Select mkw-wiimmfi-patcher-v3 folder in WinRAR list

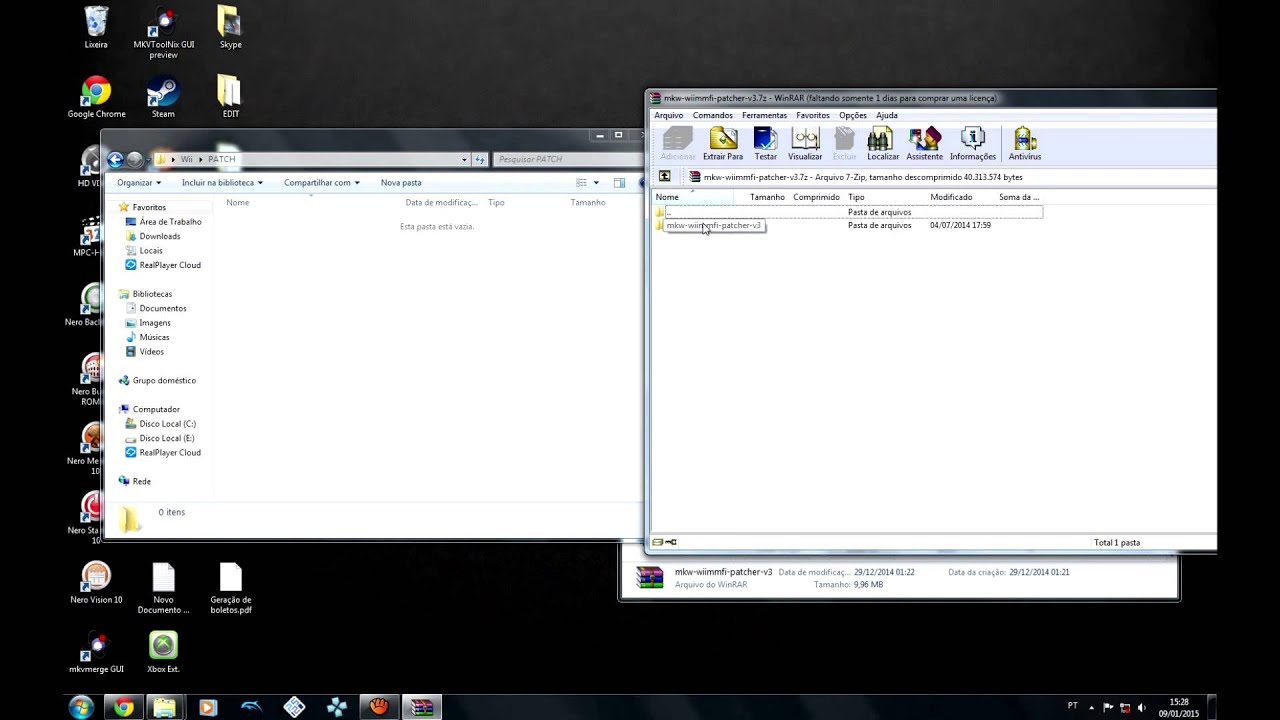[x=713, y=225]
